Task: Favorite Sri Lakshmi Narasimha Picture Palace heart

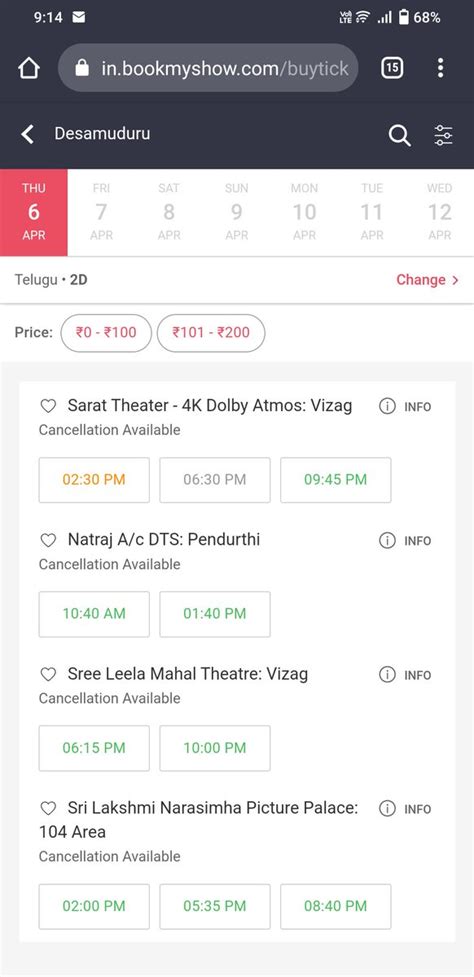Action: [49, 809]
